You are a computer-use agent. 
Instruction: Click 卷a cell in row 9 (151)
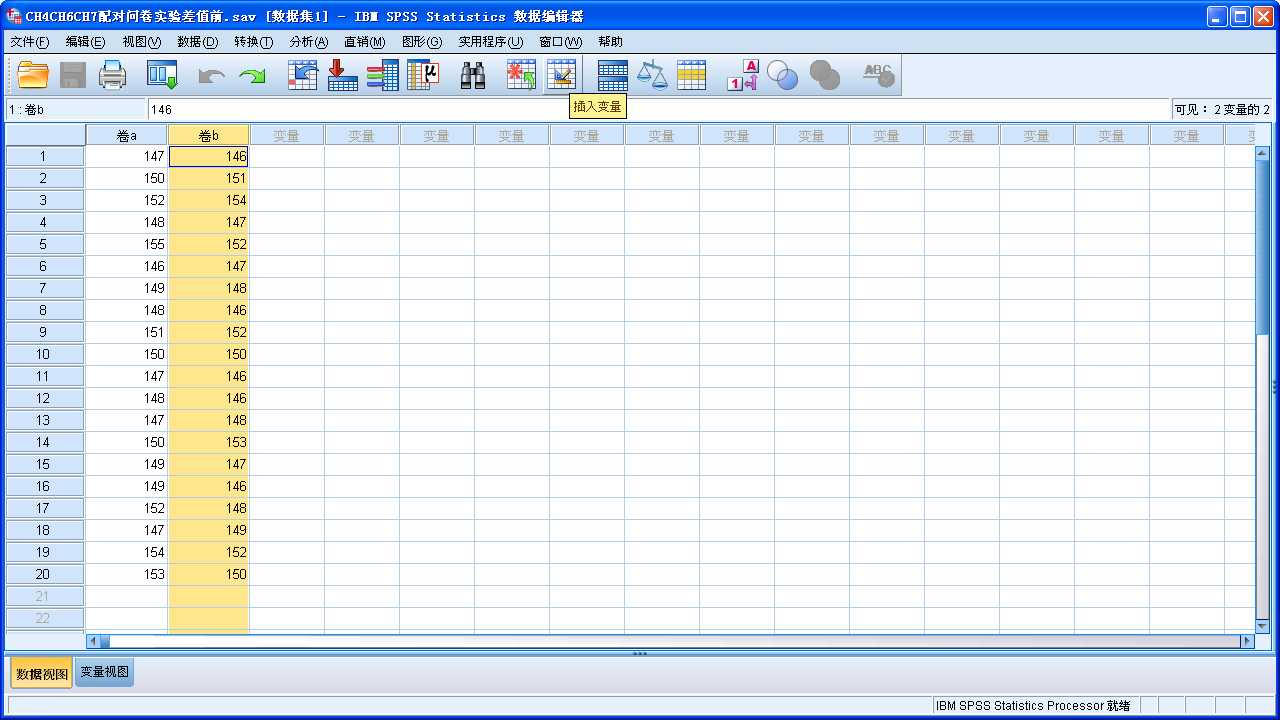tap(127, 332)
